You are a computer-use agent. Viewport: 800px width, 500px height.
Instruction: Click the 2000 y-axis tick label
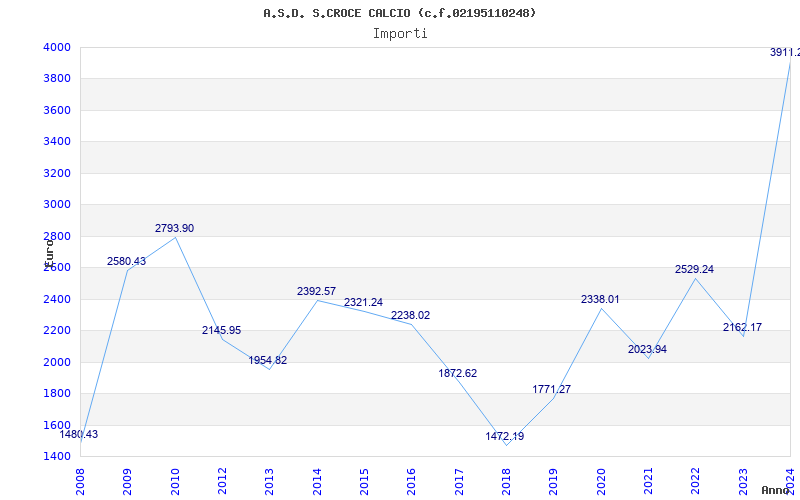point(57,362)
